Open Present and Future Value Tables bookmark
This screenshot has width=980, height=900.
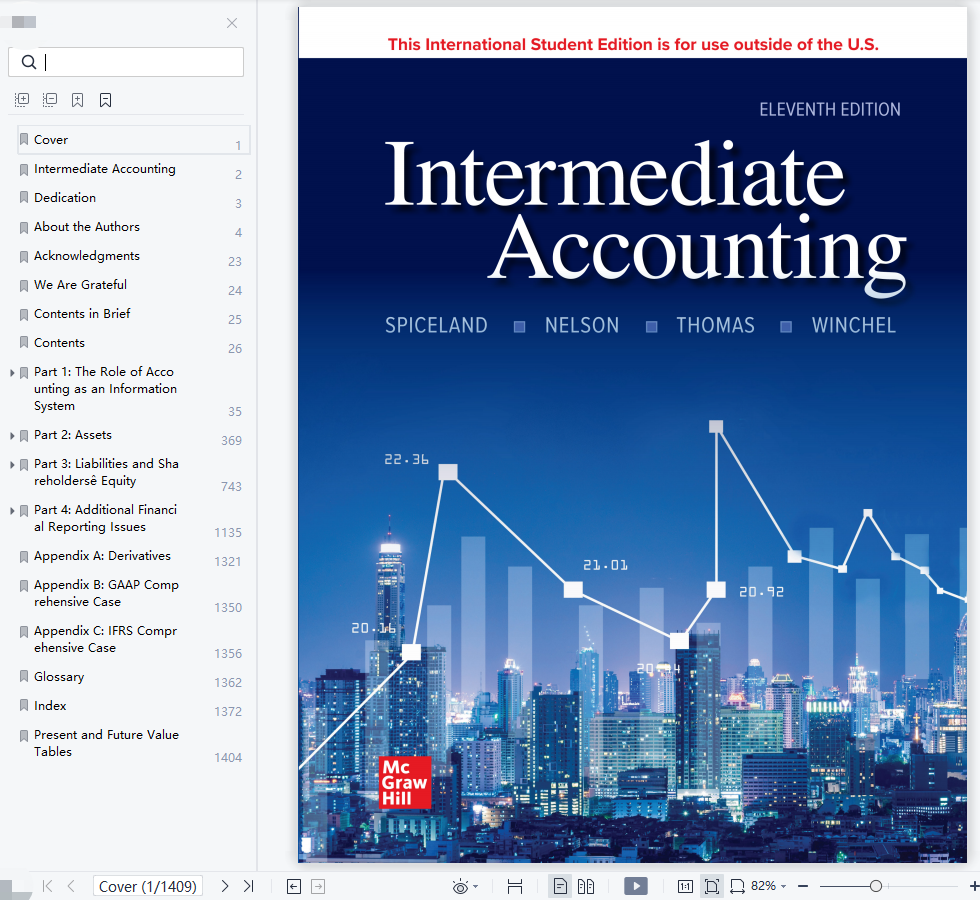point(106,743)
